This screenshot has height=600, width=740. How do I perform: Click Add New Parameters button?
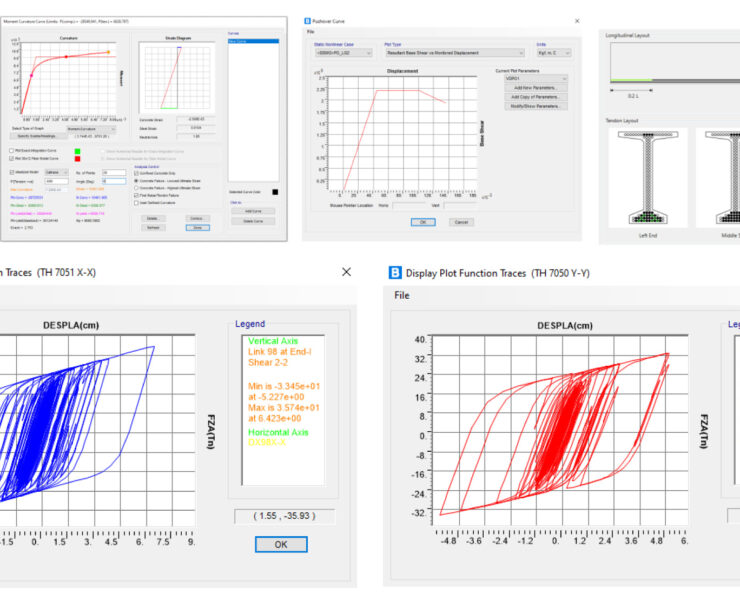pos(536,88)
